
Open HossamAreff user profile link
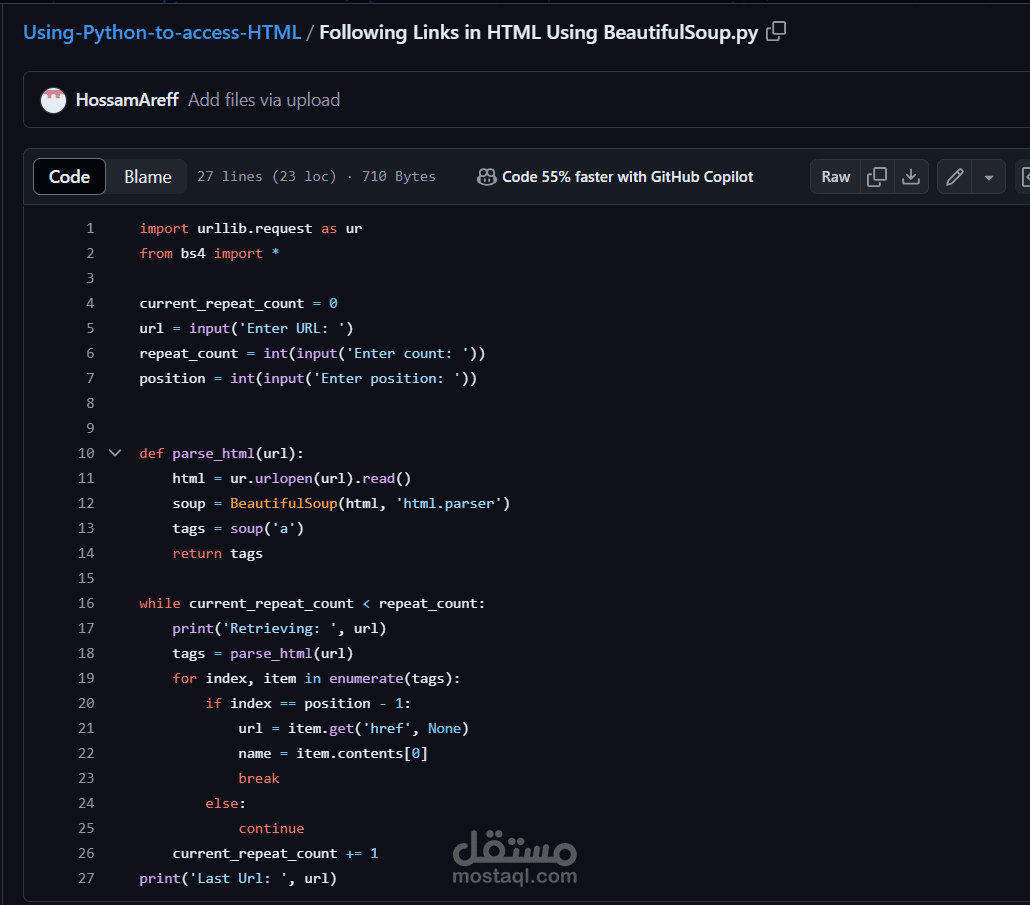tap(127, 100)
